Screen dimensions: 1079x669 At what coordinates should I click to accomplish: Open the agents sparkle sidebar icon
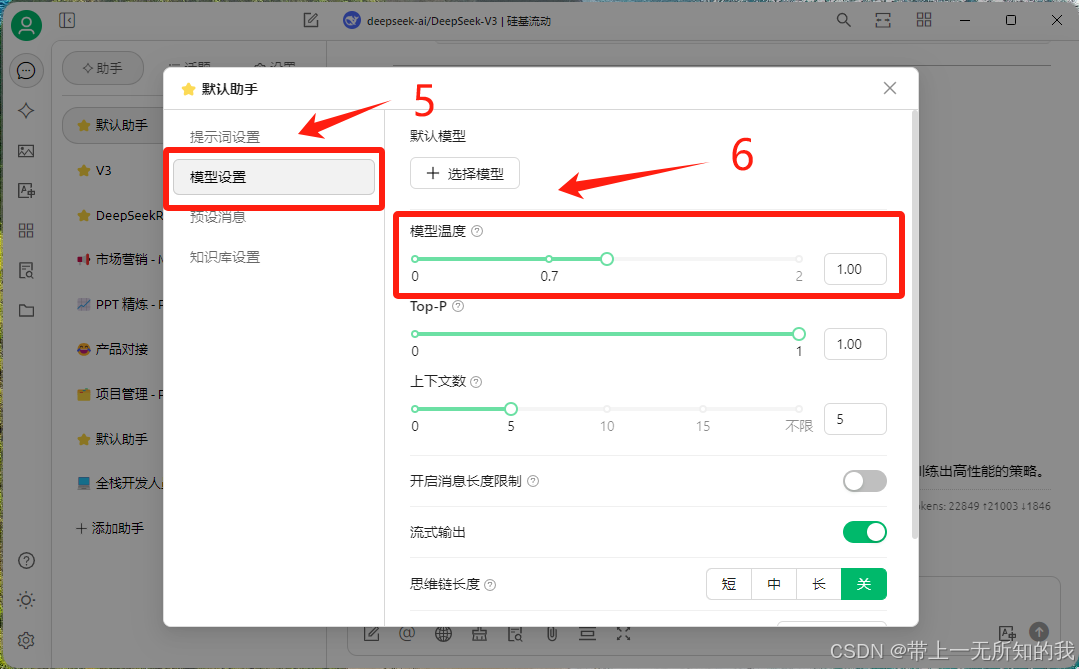click(x=26, y=111)
